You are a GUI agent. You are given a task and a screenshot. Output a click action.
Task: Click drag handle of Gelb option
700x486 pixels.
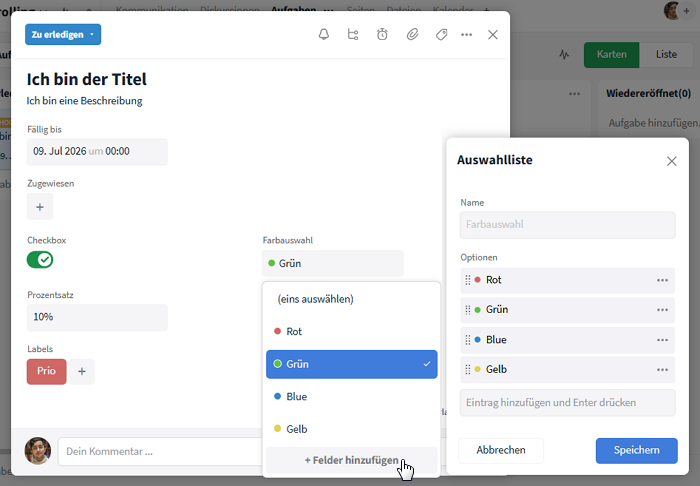pyautogui.click(x=467, y=369)
